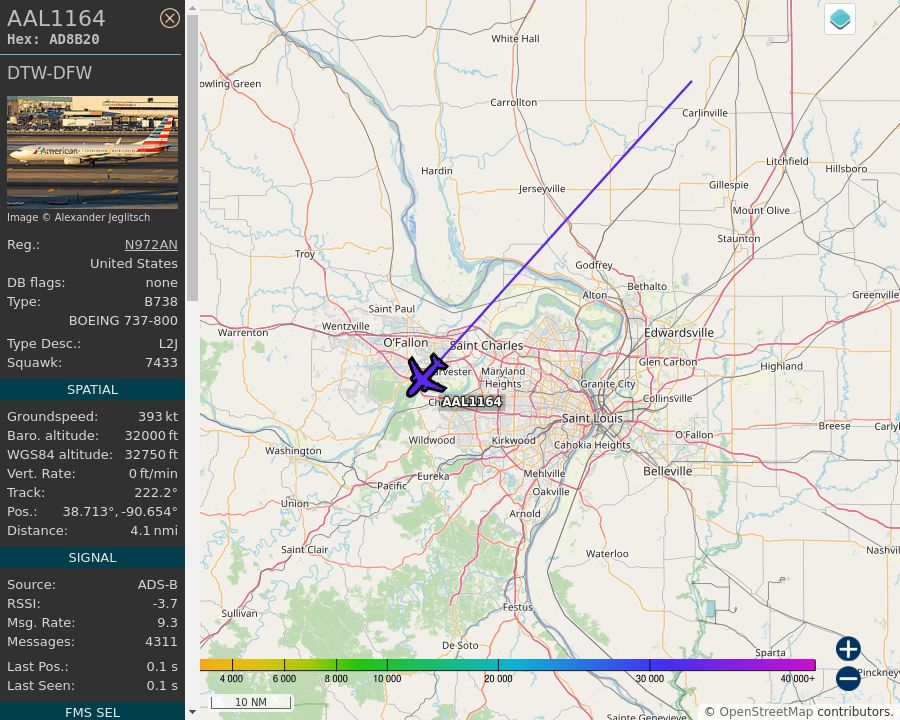Click the position 38.713°, -90.654°

[120, 512]
